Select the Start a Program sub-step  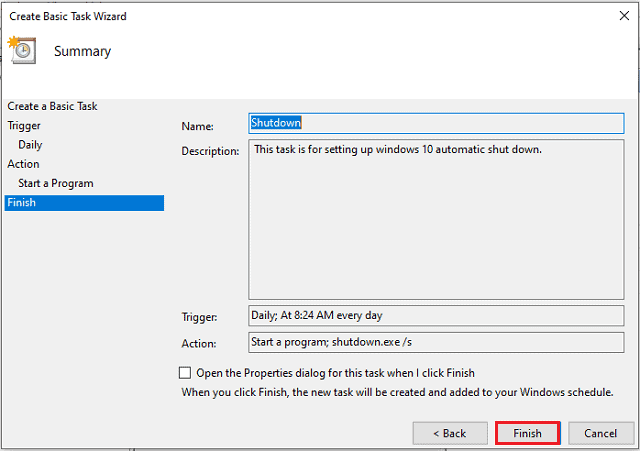pos(56,183)
